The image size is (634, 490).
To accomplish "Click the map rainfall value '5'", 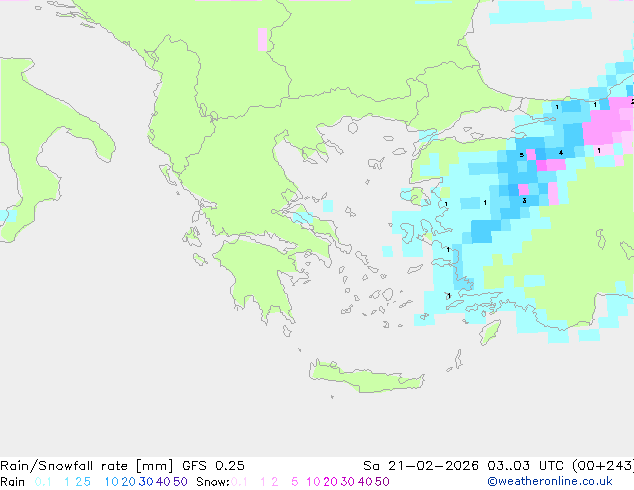I will (x=522, y=155).
